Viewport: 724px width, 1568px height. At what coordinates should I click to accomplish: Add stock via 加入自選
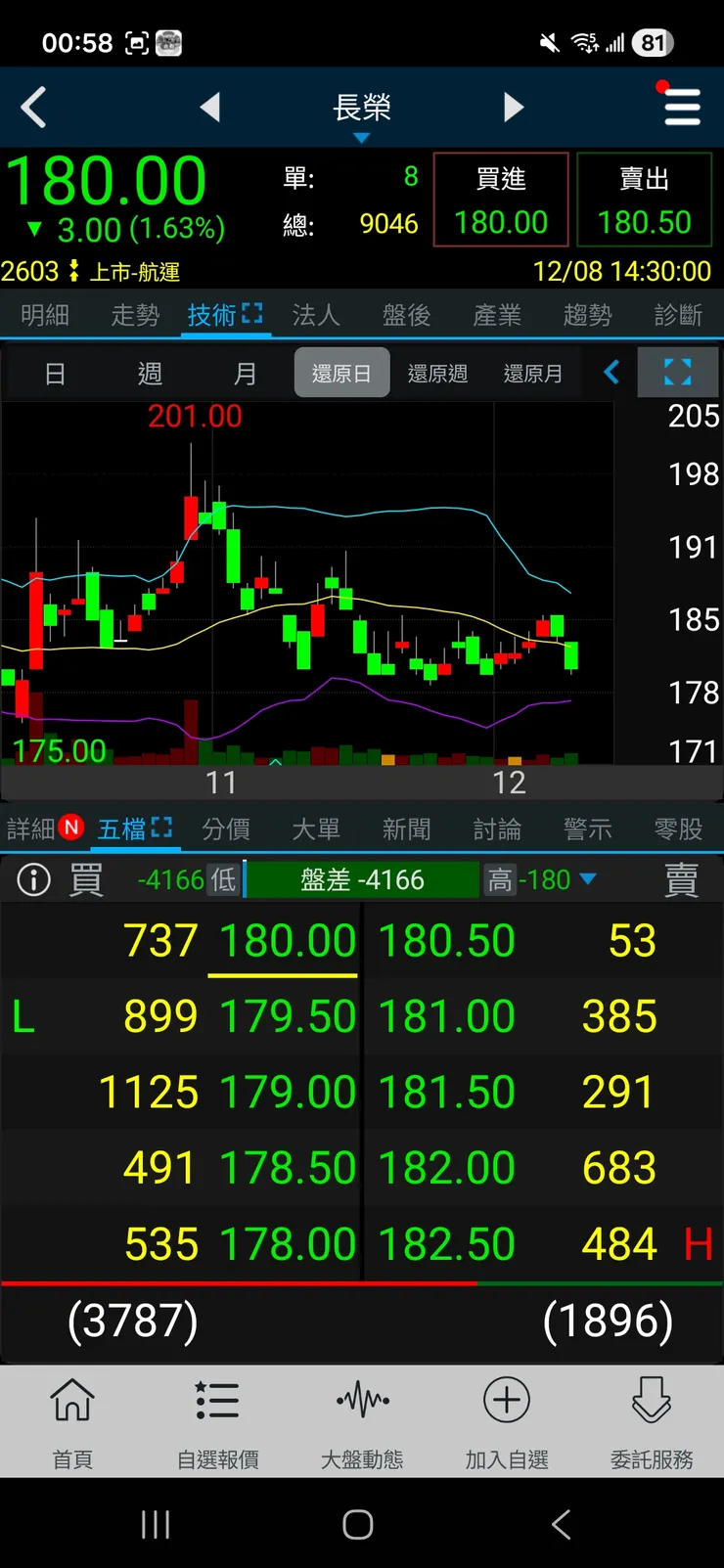coord(507,1423)
